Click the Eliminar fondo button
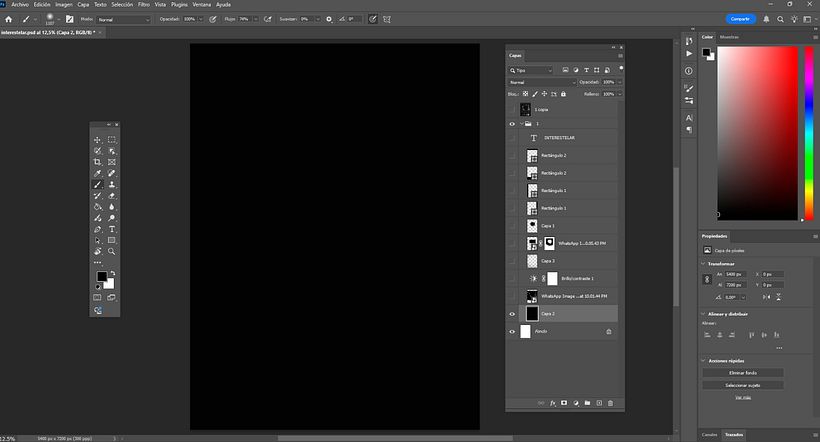The height and width of the screenshot is (442, 820). [x=743, y=373]
